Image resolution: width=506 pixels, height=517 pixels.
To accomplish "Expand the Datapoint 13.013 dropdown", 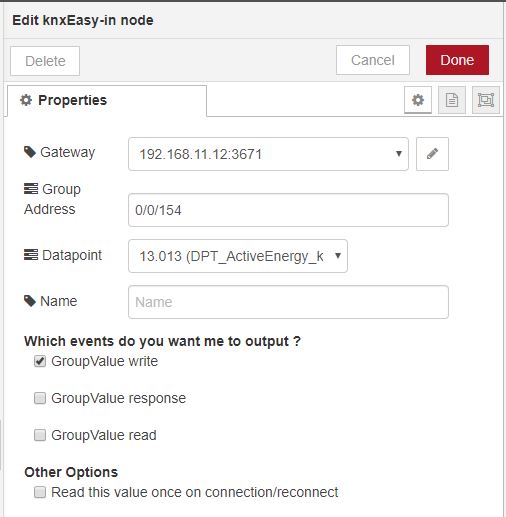I will click(x=238, y=256).
